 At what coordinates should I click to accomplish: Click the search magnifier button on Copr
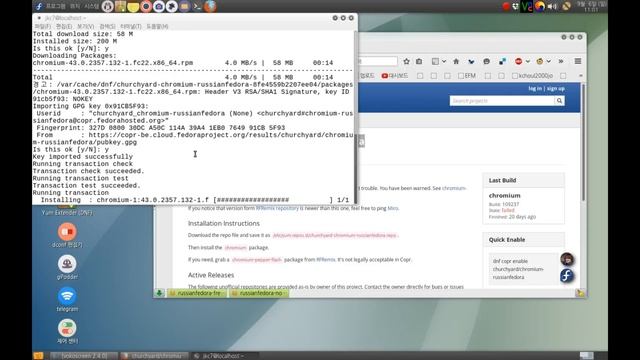click(559, 101)
